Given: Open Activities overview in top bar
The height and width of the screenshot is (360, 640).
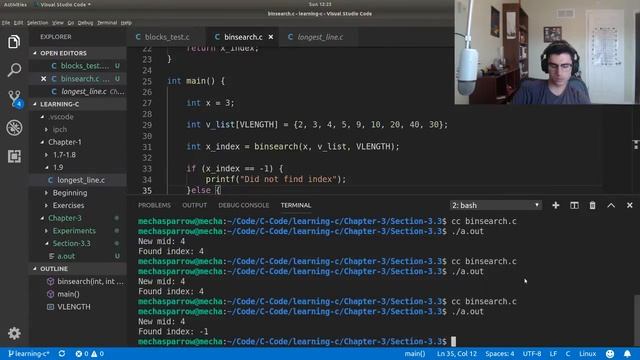Looking at the screenshot, I should coord(15,4).
